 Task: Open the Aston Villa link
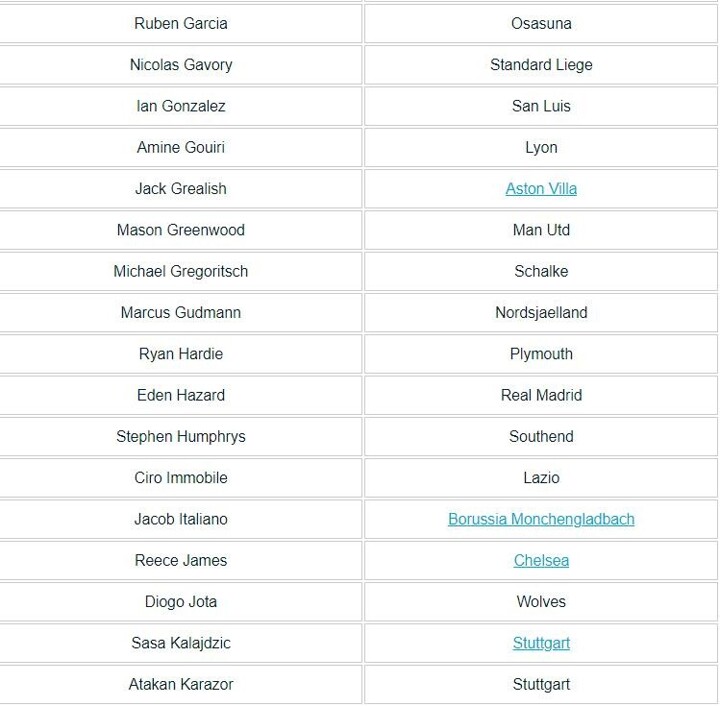[541, 189]
